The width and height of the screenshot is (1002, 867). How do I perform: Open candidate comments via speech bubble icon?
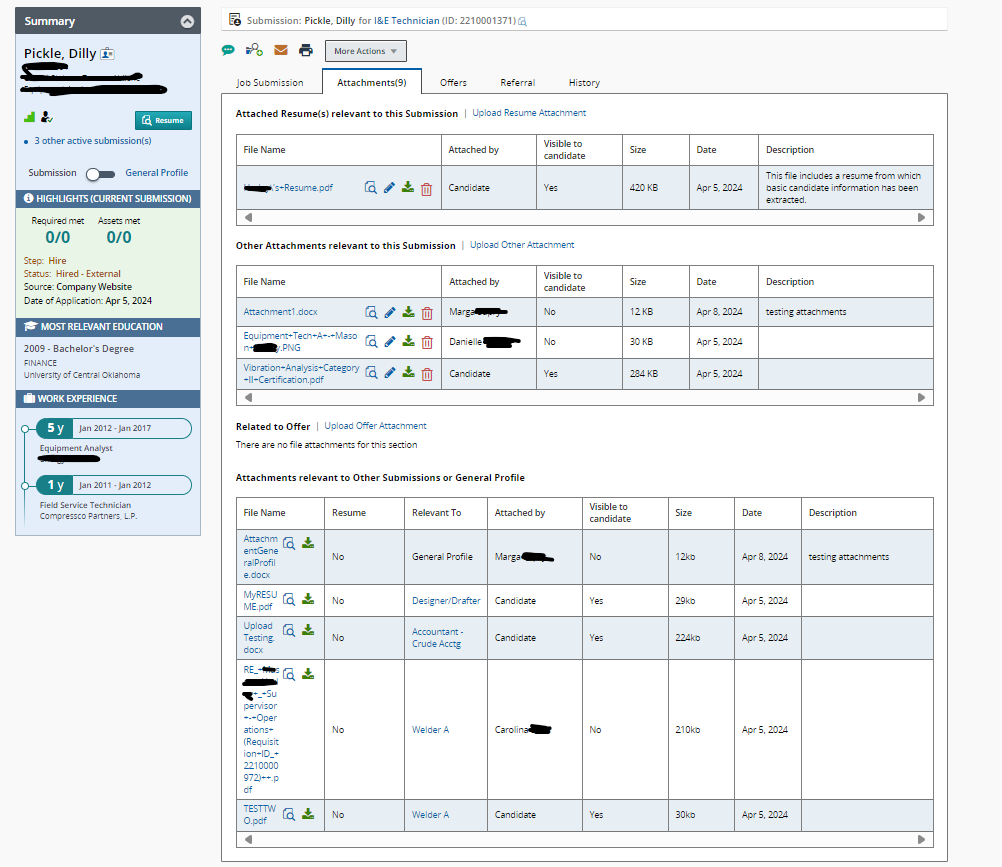point(228,50)
